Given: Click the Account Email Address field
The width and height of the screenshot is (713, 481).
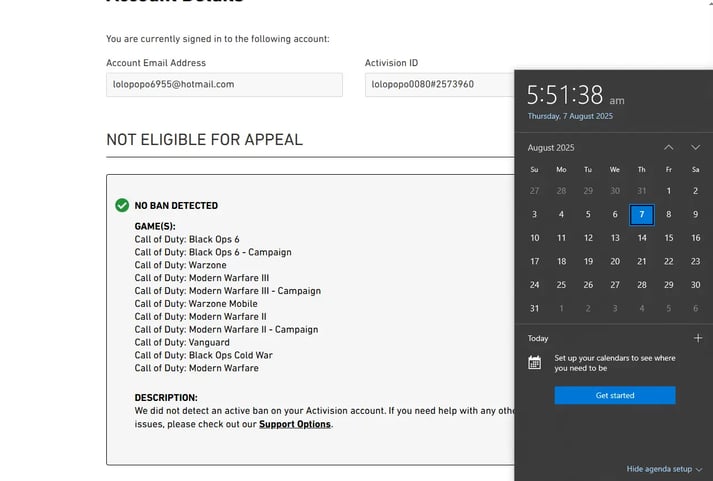Looking at the screenshot, I should tap(224, 85).
